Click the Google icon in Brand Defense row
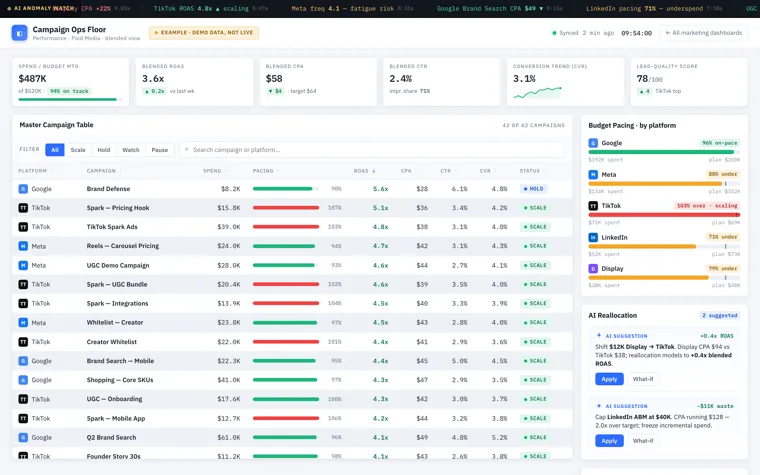Image resolution: width=760 pixels, height=475 pixels. point(23,189)
